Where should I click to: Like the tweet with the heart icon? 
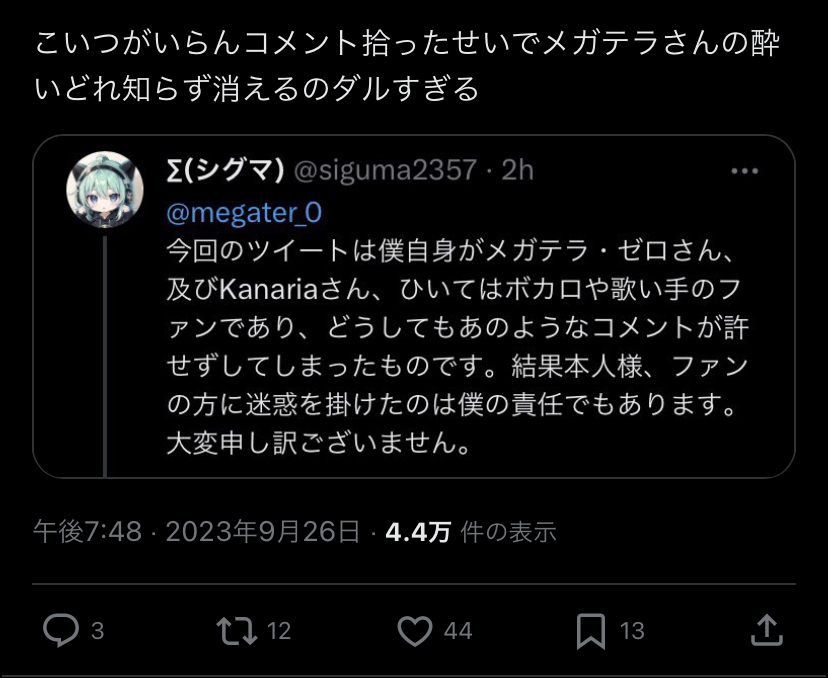(x=414, y=630)
